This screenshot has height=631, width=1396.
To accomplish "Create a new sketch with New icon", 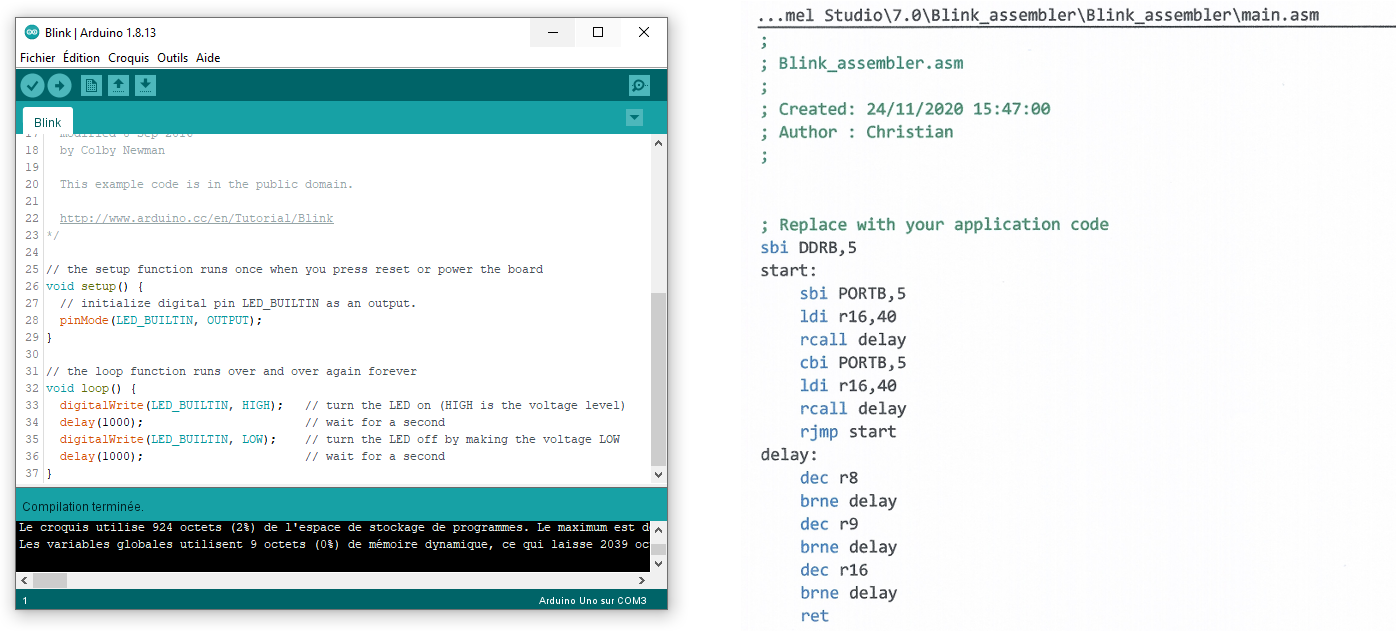I will click(91, 86).
